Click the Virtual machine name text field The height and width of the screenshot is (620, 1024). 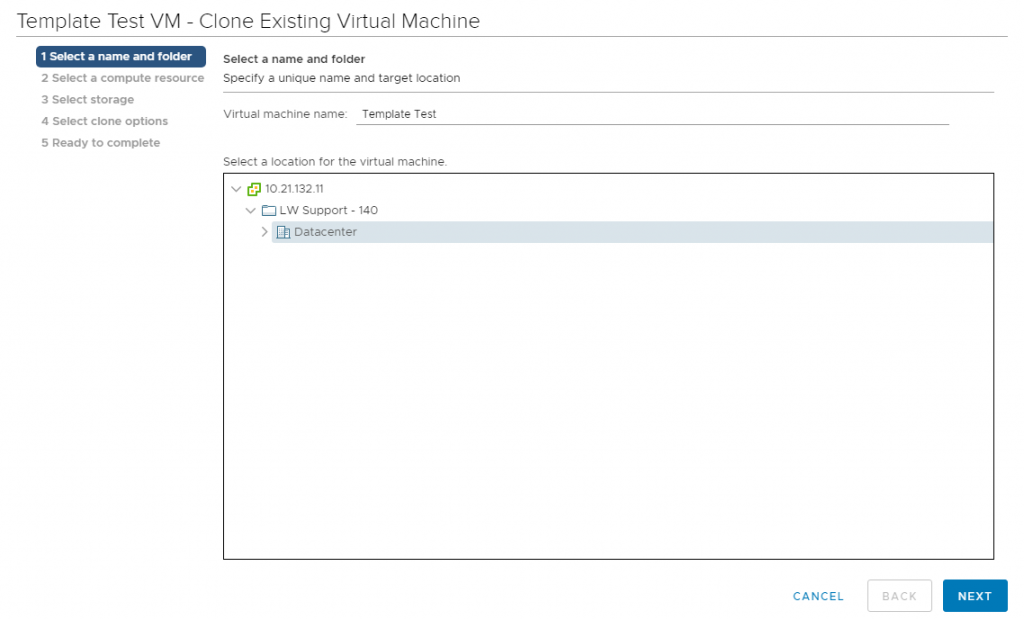click(650, 113)
